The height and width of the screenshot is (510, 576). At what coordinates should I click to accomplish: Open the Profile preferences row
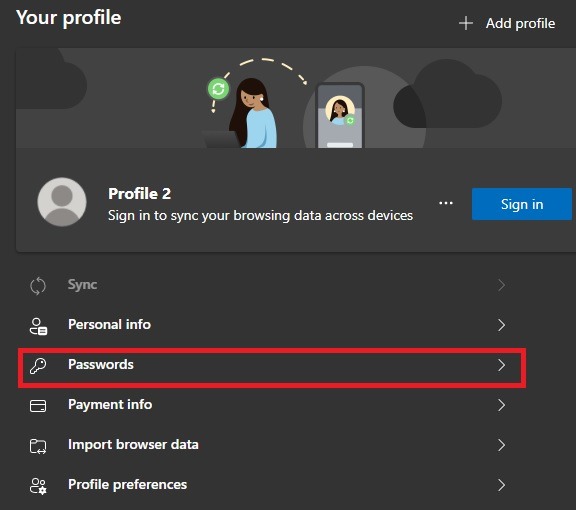[272, 485]
